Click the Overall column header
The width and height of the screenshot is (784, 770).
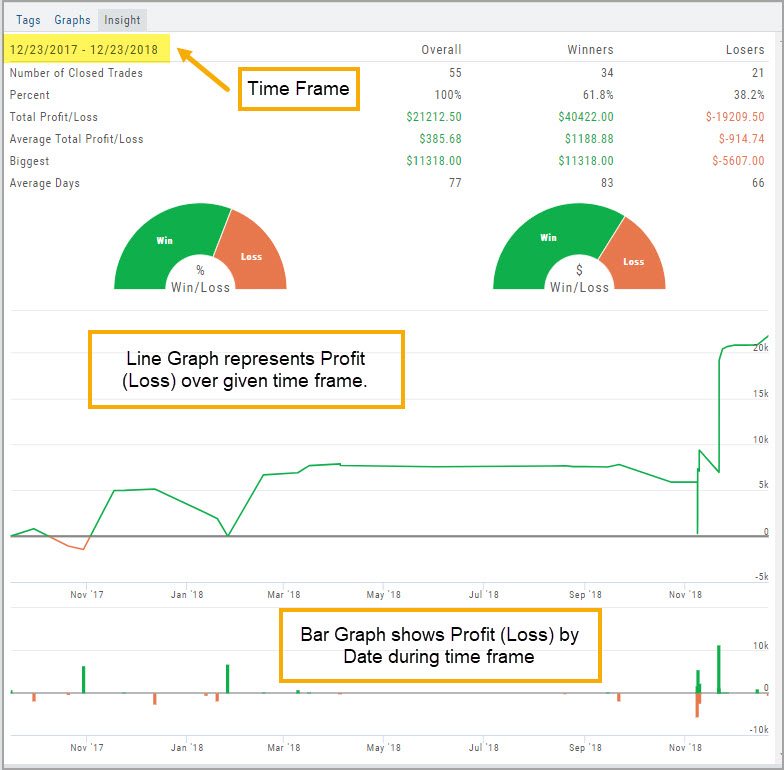[441, 50]
